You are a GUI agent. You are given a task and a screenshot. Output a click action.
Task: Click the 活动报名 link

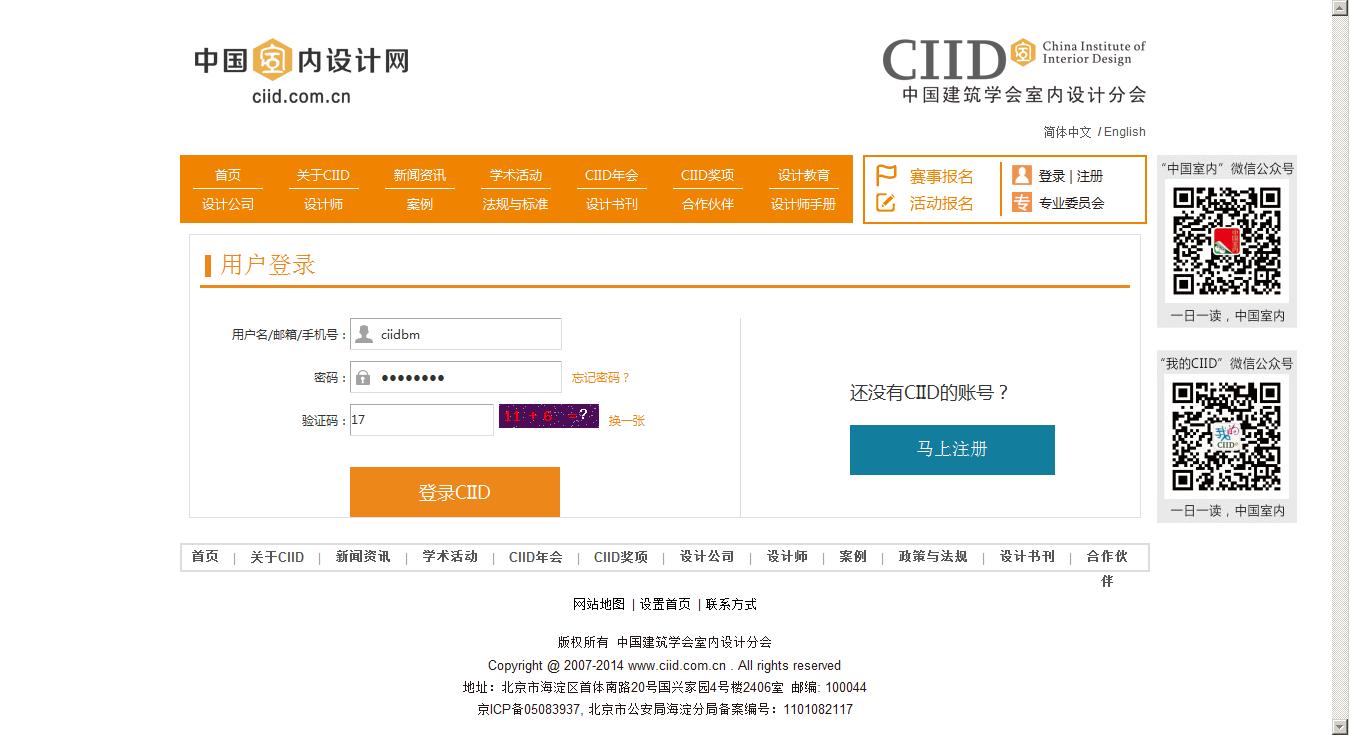click(941, 203)
